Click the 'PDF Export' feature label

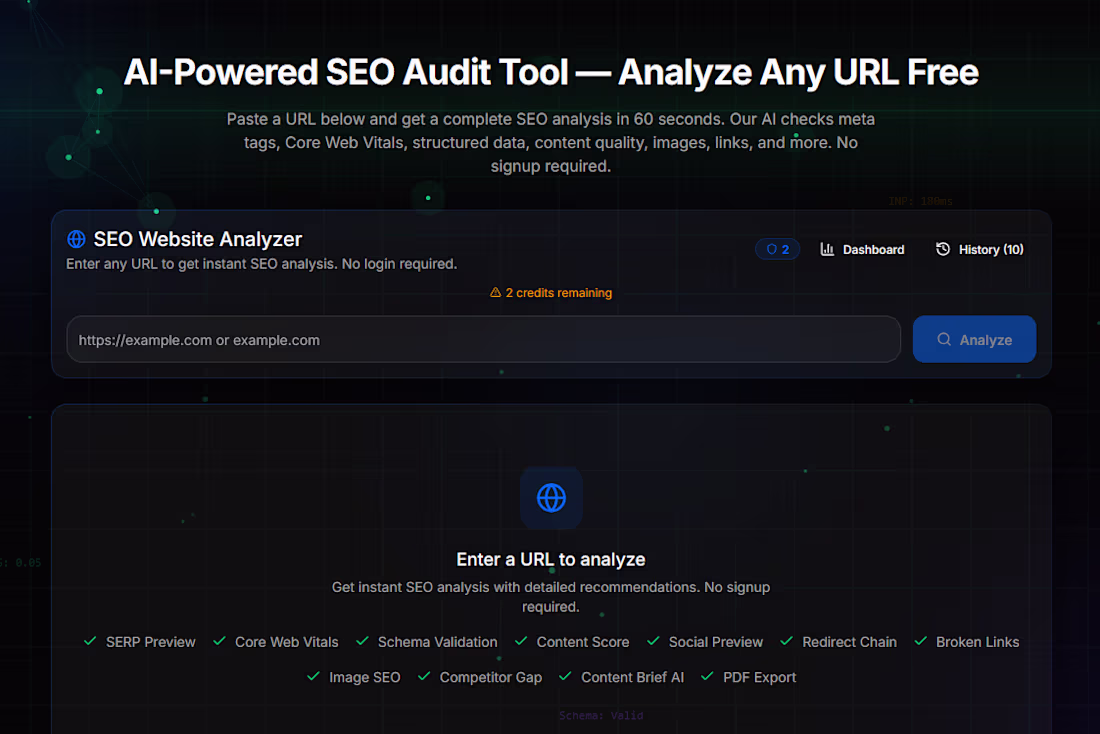coord(759,677)
